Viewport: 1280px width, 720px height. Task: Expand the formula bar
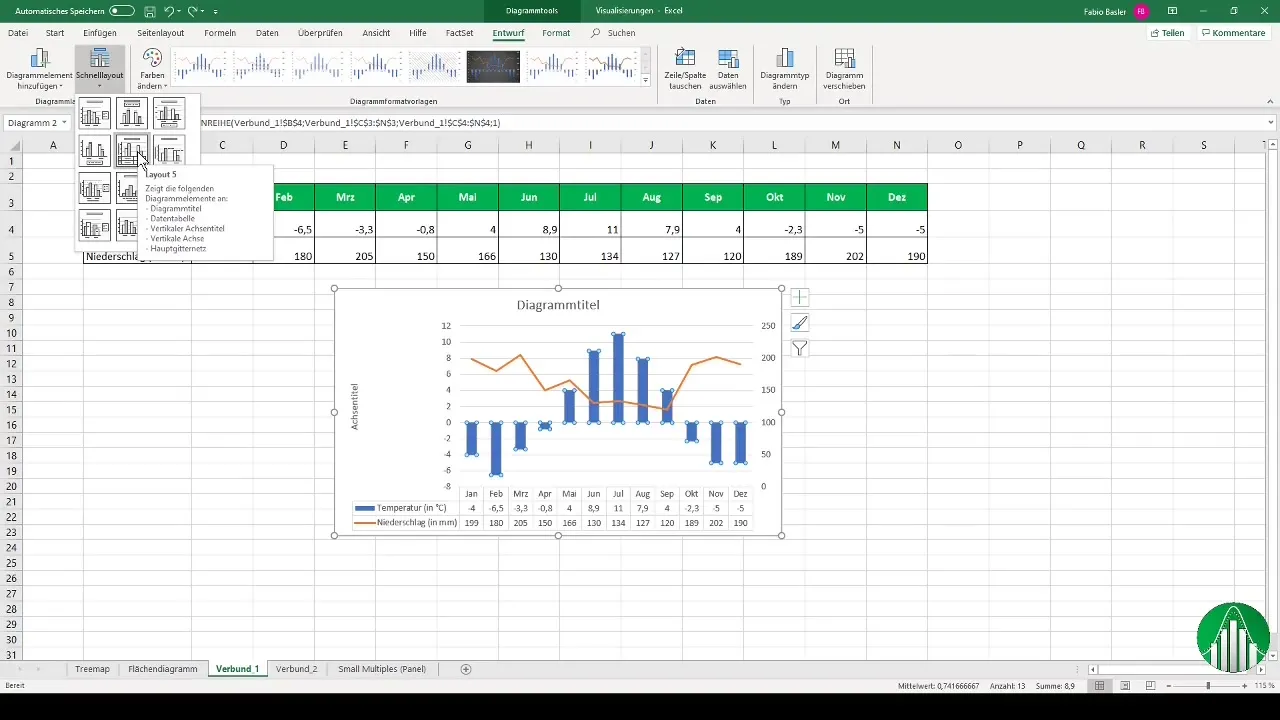pyautogui.click(x=1271, y=123)
